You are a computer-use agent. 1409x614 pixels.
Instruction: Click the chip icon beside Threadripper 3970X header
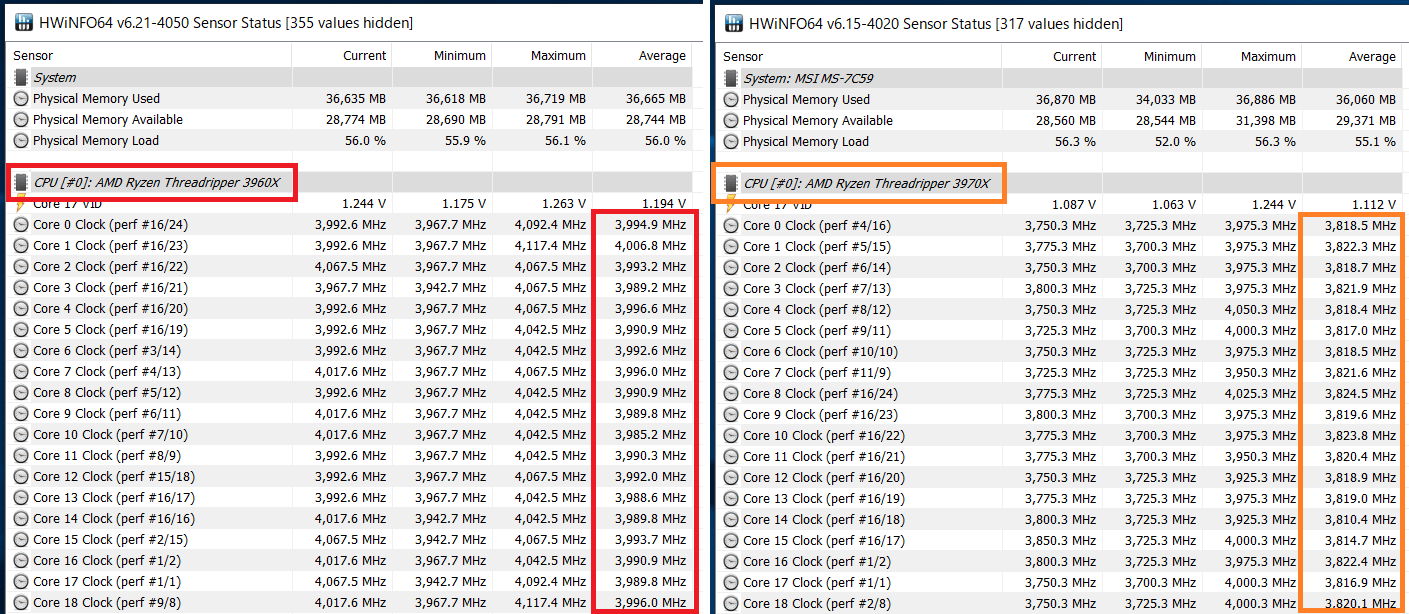(731, 183)
